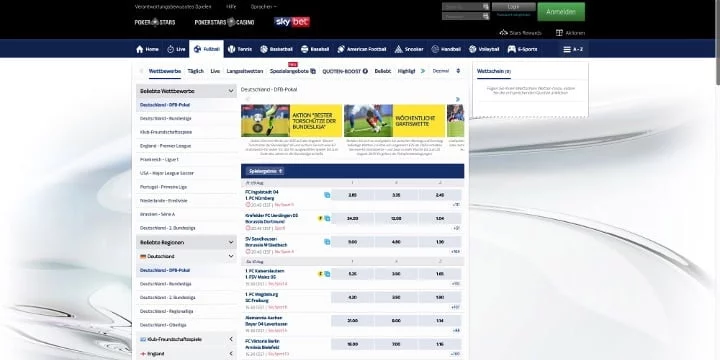The width and height of the screenshot is (720, 360).
Task: Select the draw odds 12.00 for Dortmund match
Action: click(396, 219)
